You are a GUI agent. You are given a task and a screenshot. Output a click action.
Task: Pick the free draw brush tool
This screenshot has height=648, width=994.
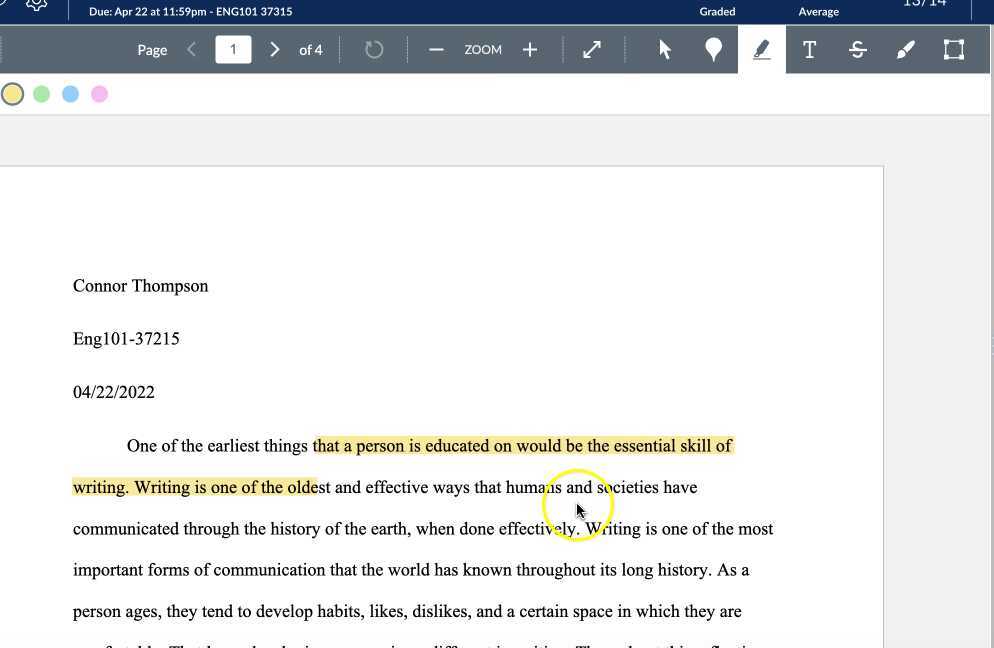(x=905, y=49)
